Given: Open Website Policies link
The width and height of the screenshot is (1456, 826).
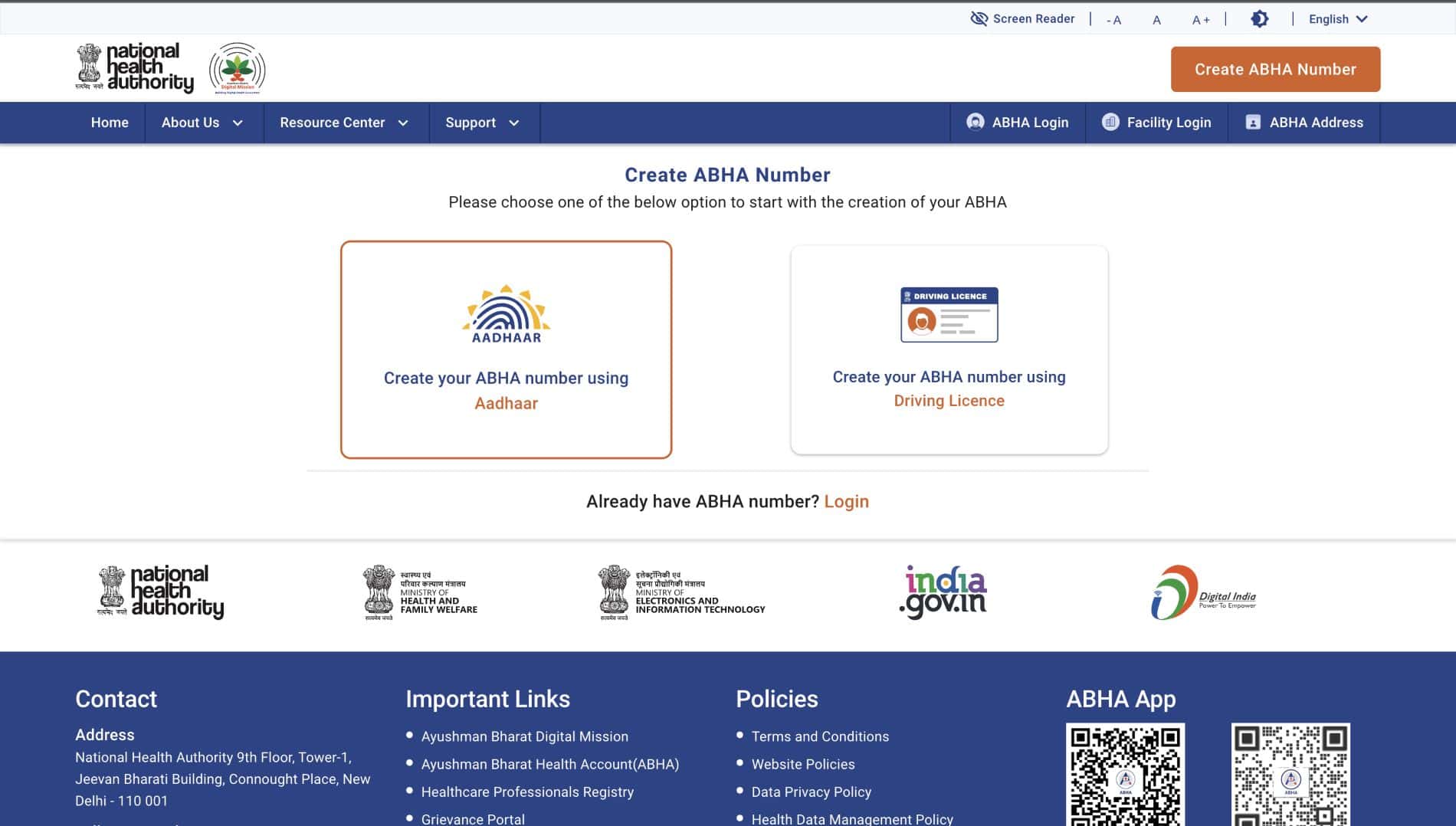Looking at the screenshot, I should coord(803,764).
